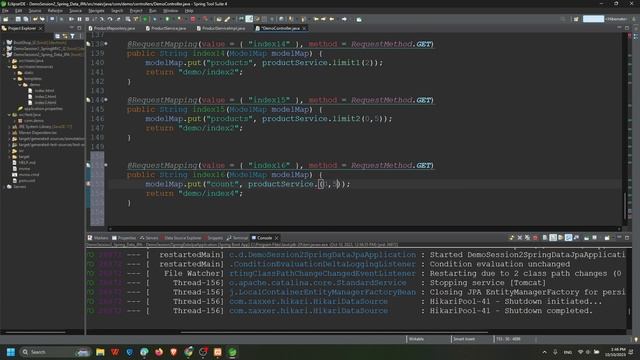
Task: Collapse the templates folder in tree
Action: coord(15,79)
